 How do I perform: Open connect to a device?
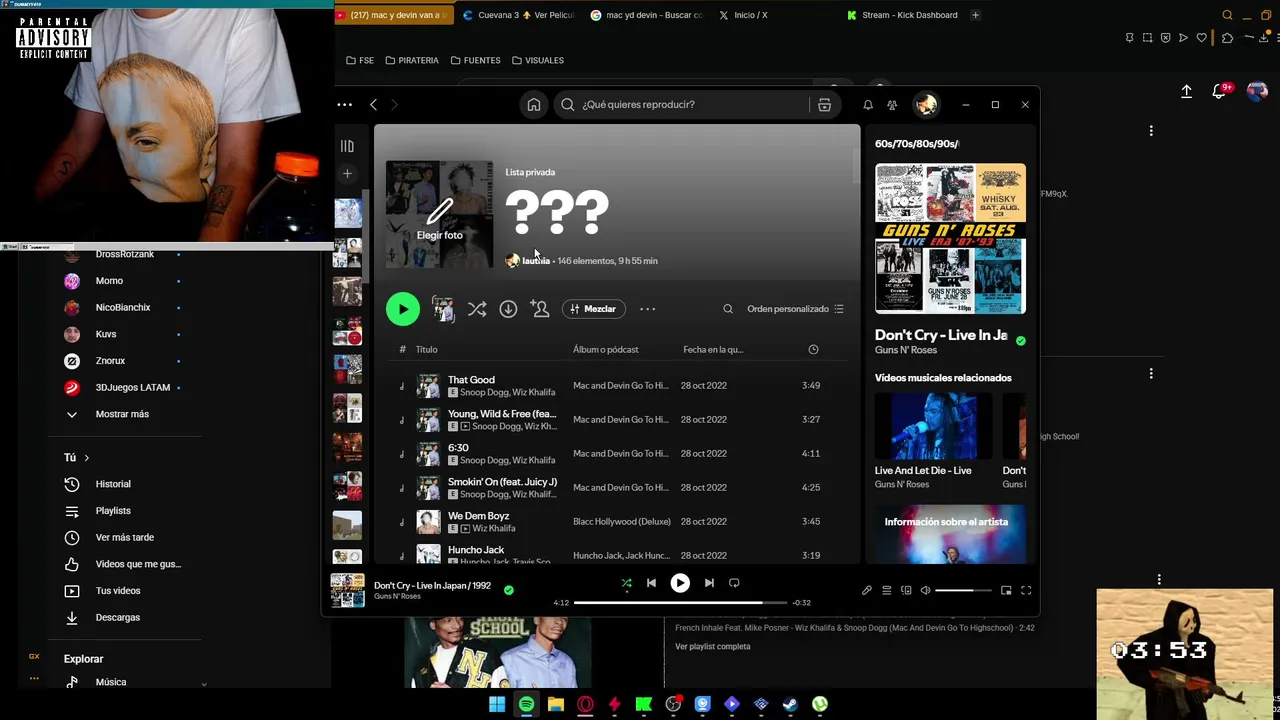pos(906,591)
